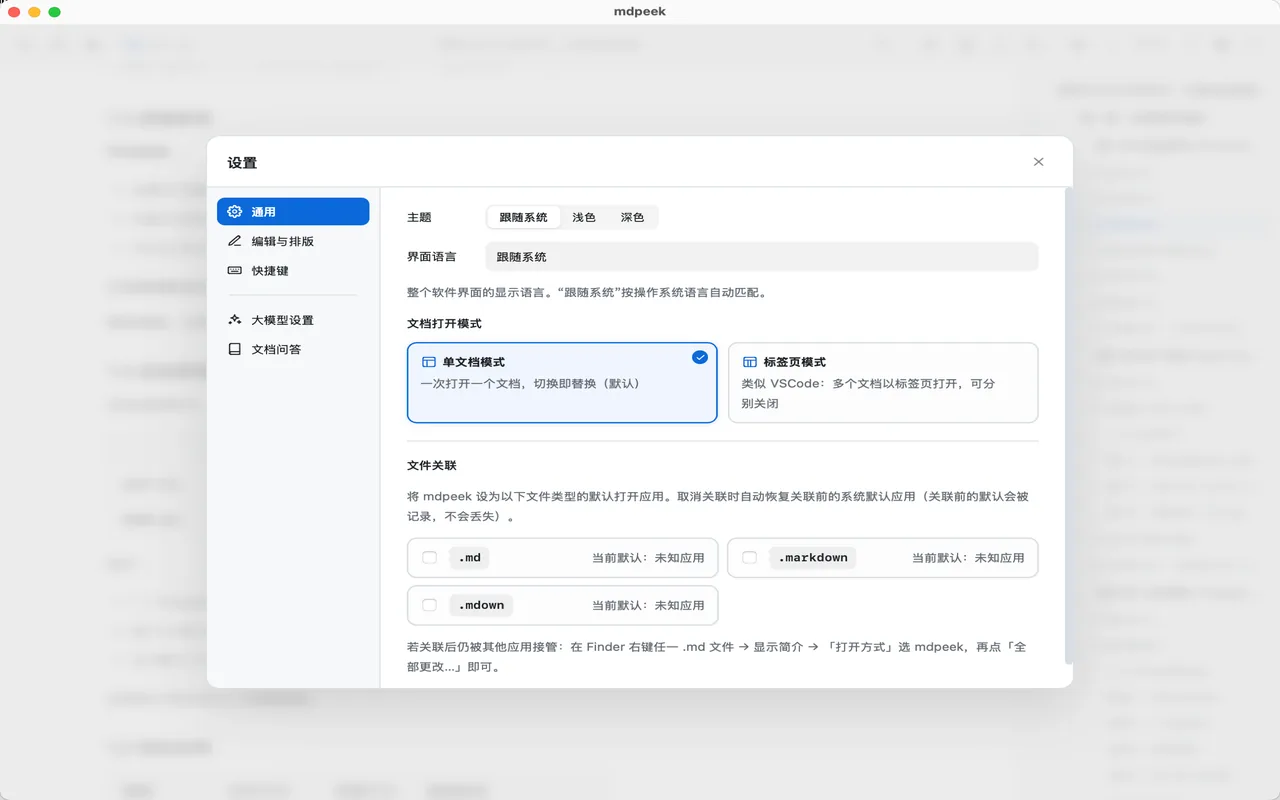Click the blue checkmark on 单文档模式
This screenshot has height=800, width=1280.
click(700, 357)
